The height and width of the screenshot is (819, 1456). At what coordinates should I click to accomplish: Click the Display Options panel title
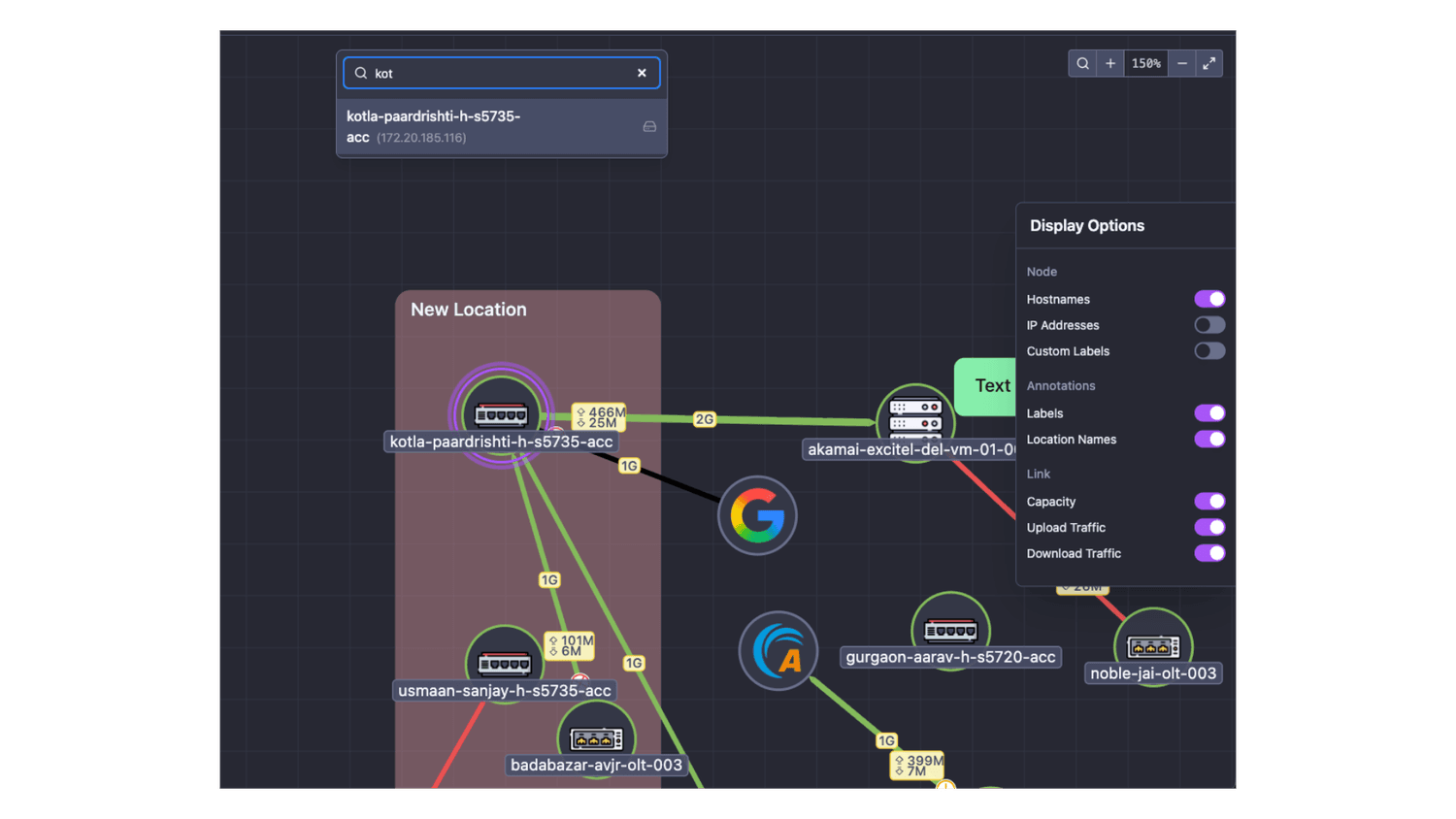(1087, 226)
